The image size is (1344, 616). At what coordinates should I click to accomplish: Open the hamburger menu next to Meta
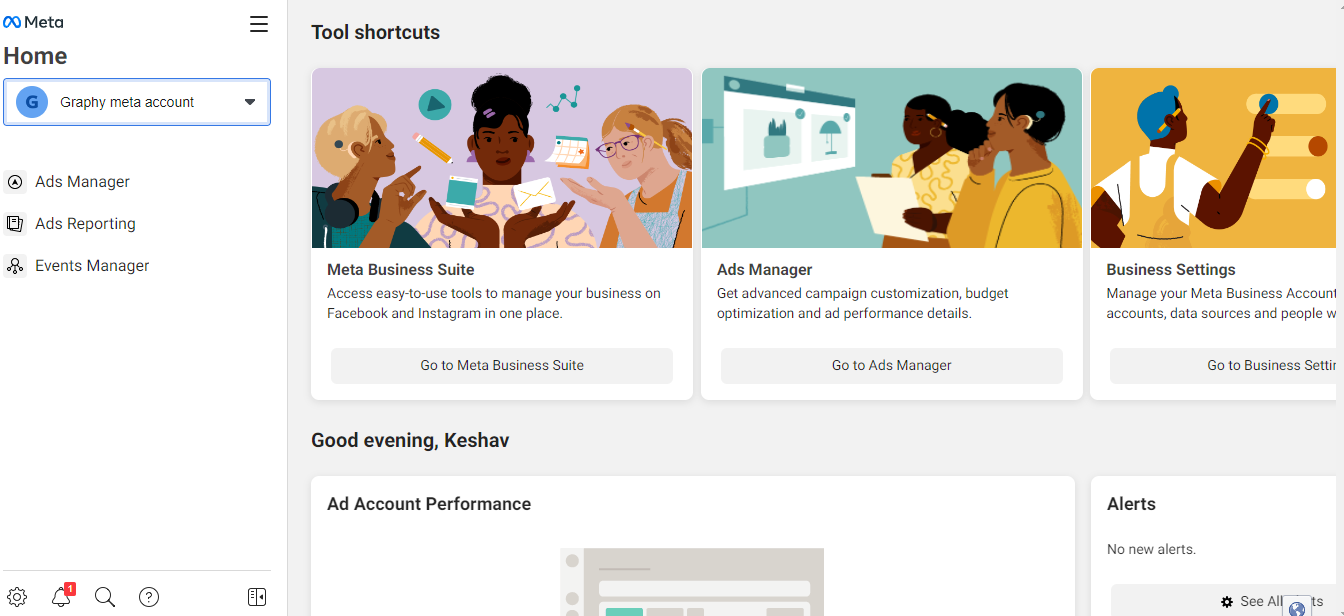coord(259,25)
